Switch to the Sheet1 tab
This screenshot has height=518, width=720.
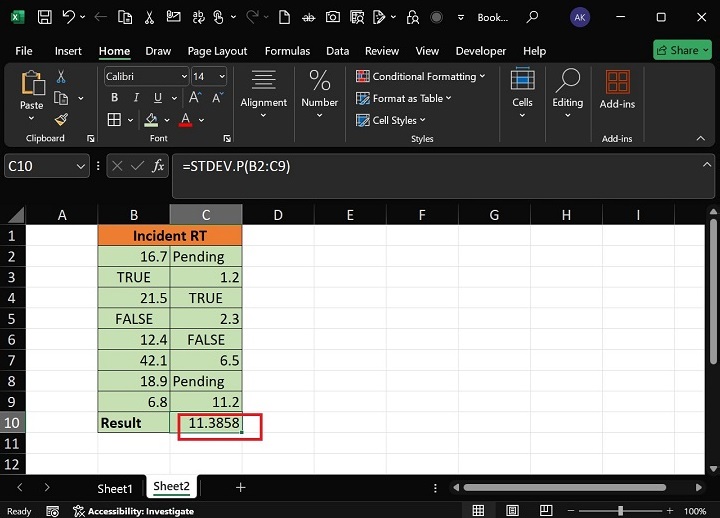point(115,489)
